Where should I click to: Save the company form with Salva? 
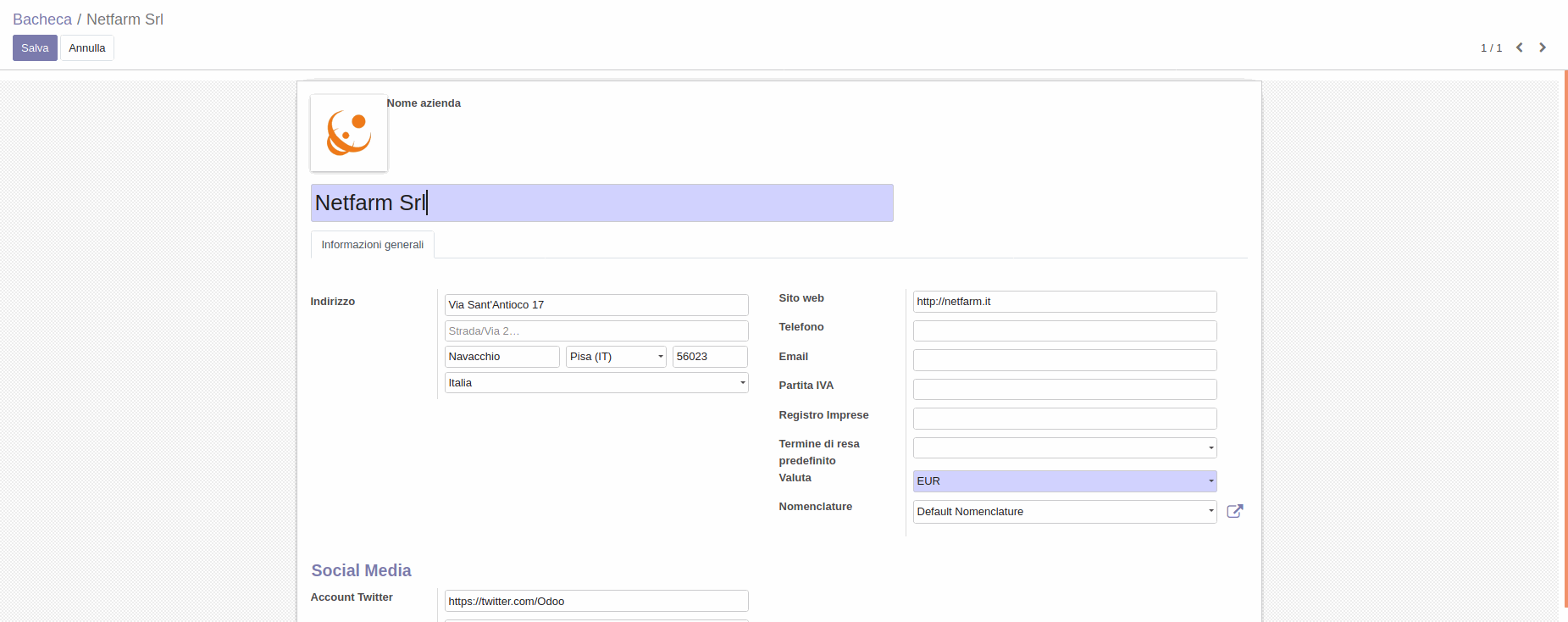coord(35,47)
